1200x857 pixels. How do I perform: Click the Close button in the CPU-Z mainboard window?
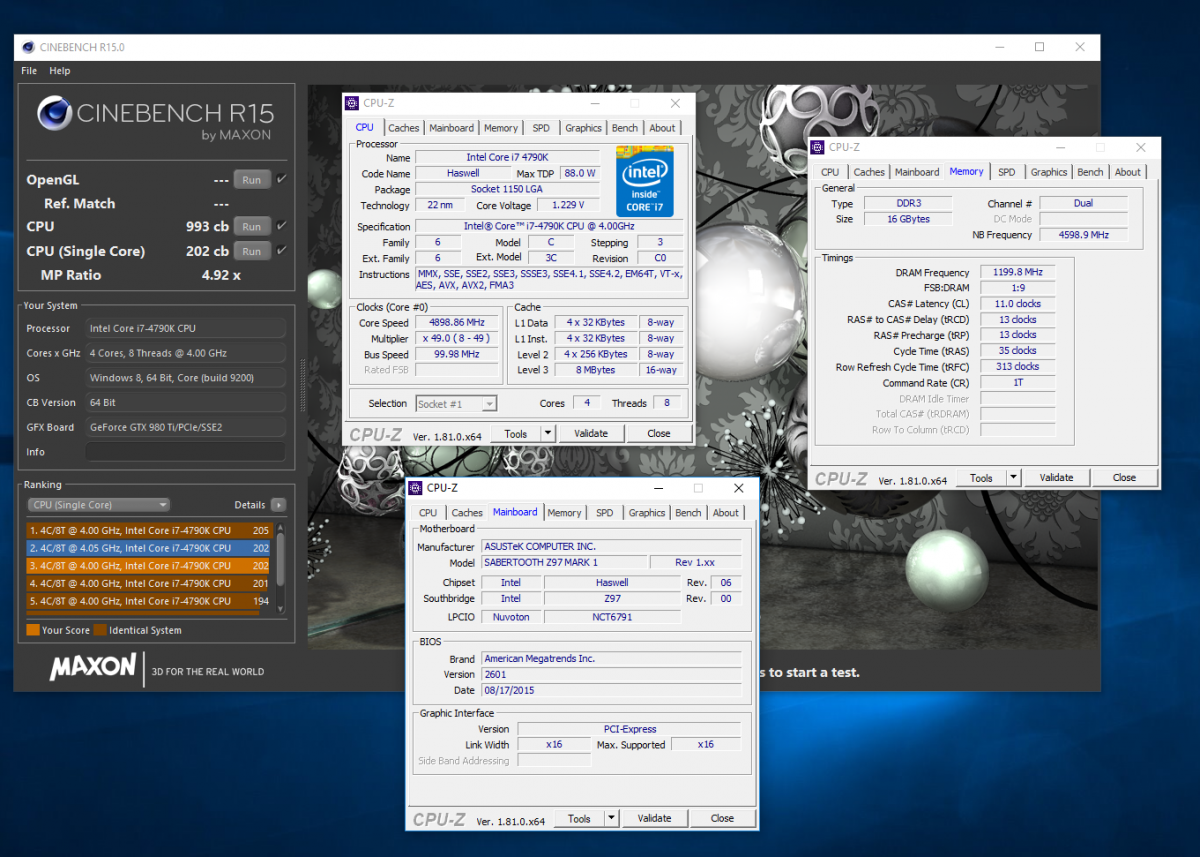(x=722, y=818)
